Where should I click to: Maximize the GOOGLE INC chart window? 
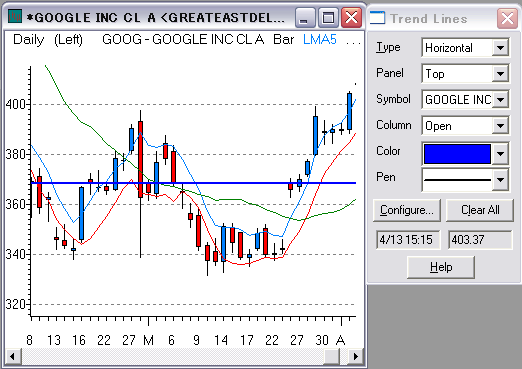(328, 17)
